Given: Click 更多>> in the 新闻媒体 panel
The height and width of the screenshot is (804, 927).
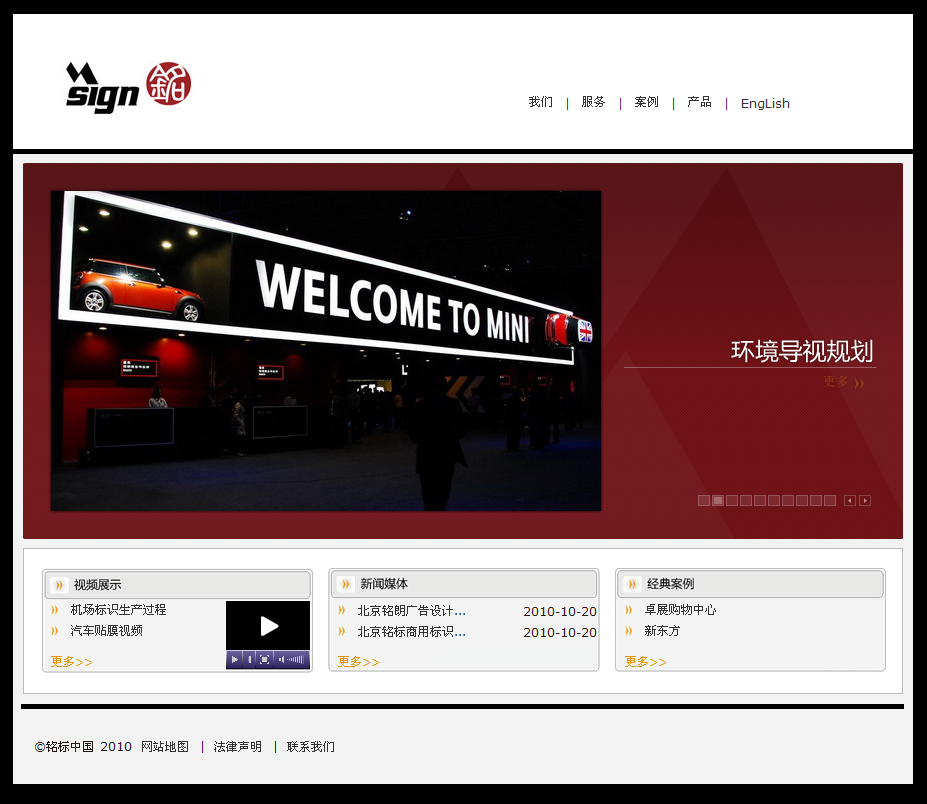Looking at the screenshot, I should click(x=358, y=662).
